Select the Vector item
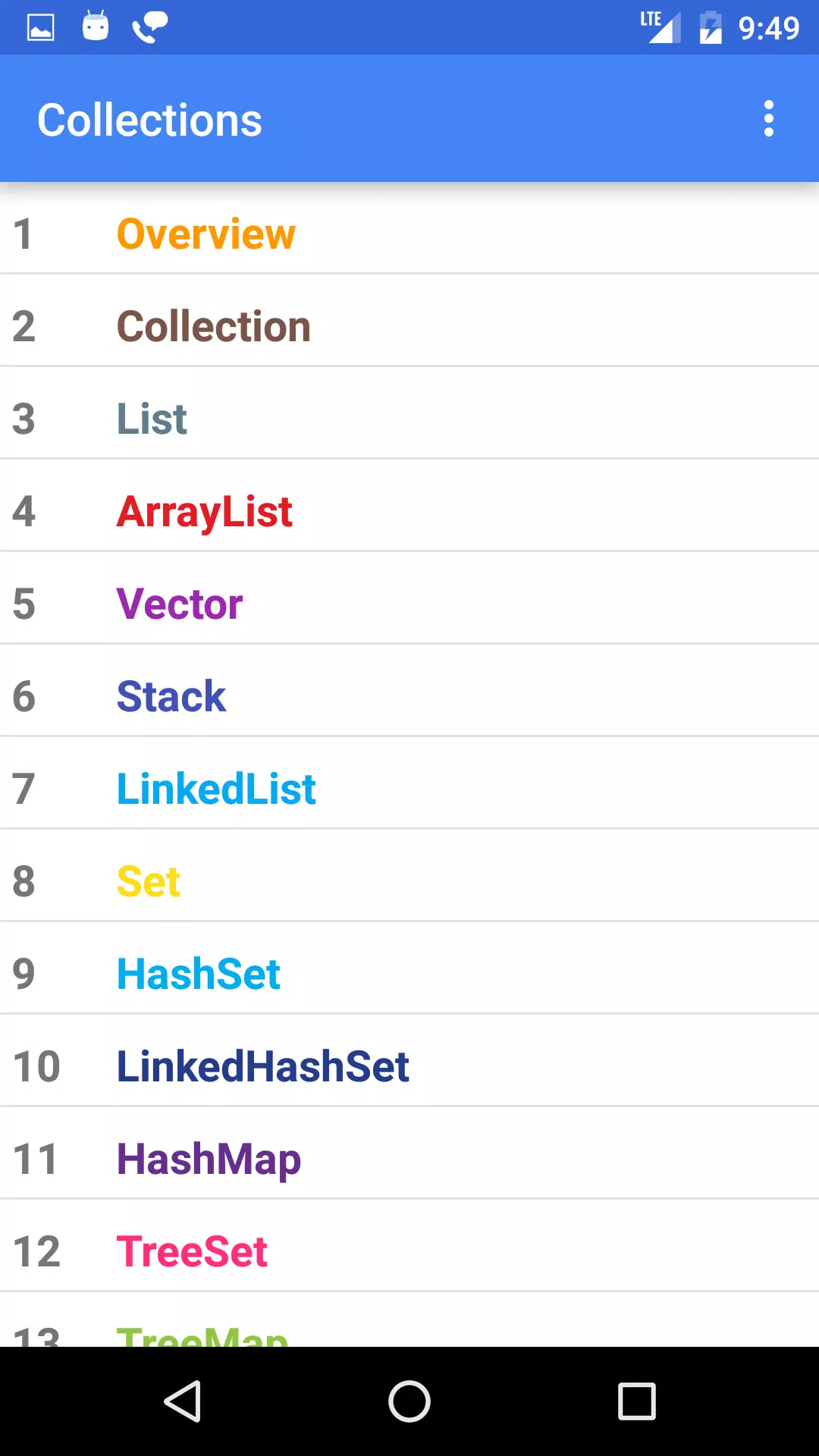The image size is (819, 1456). click(409, 604)
